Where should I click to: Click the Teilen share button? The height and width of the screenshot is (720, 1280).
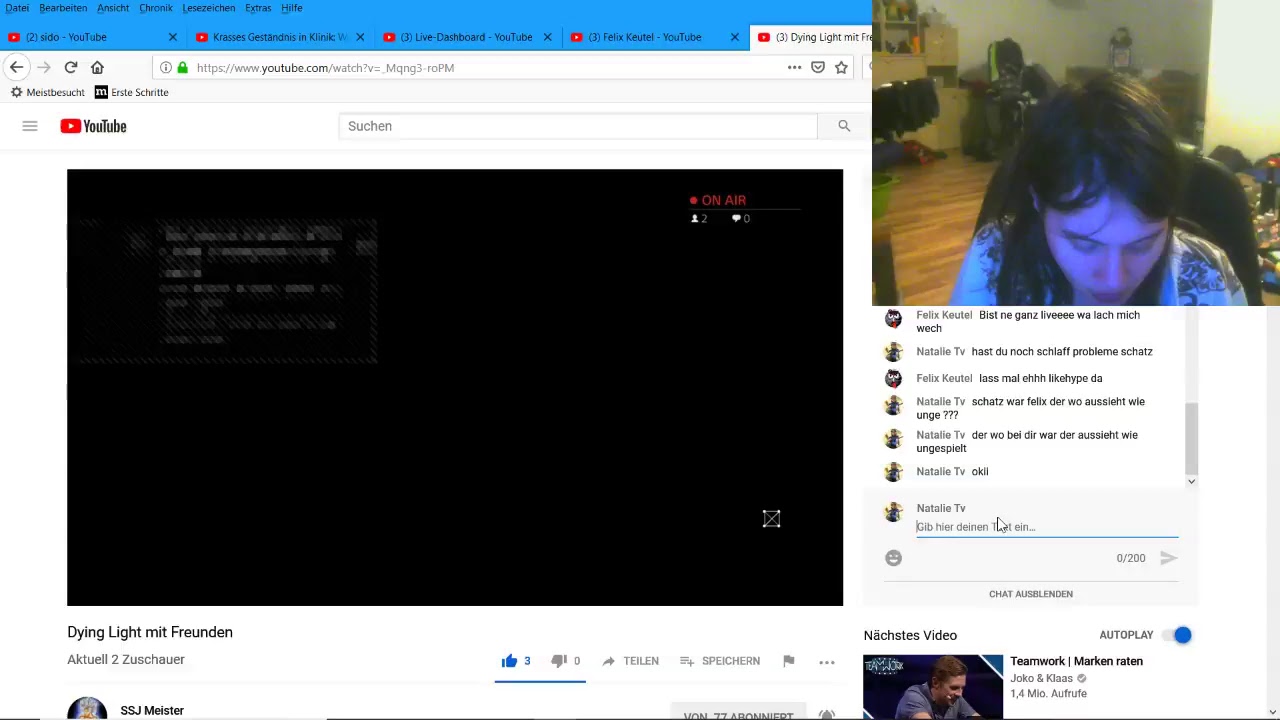(630, 661)
